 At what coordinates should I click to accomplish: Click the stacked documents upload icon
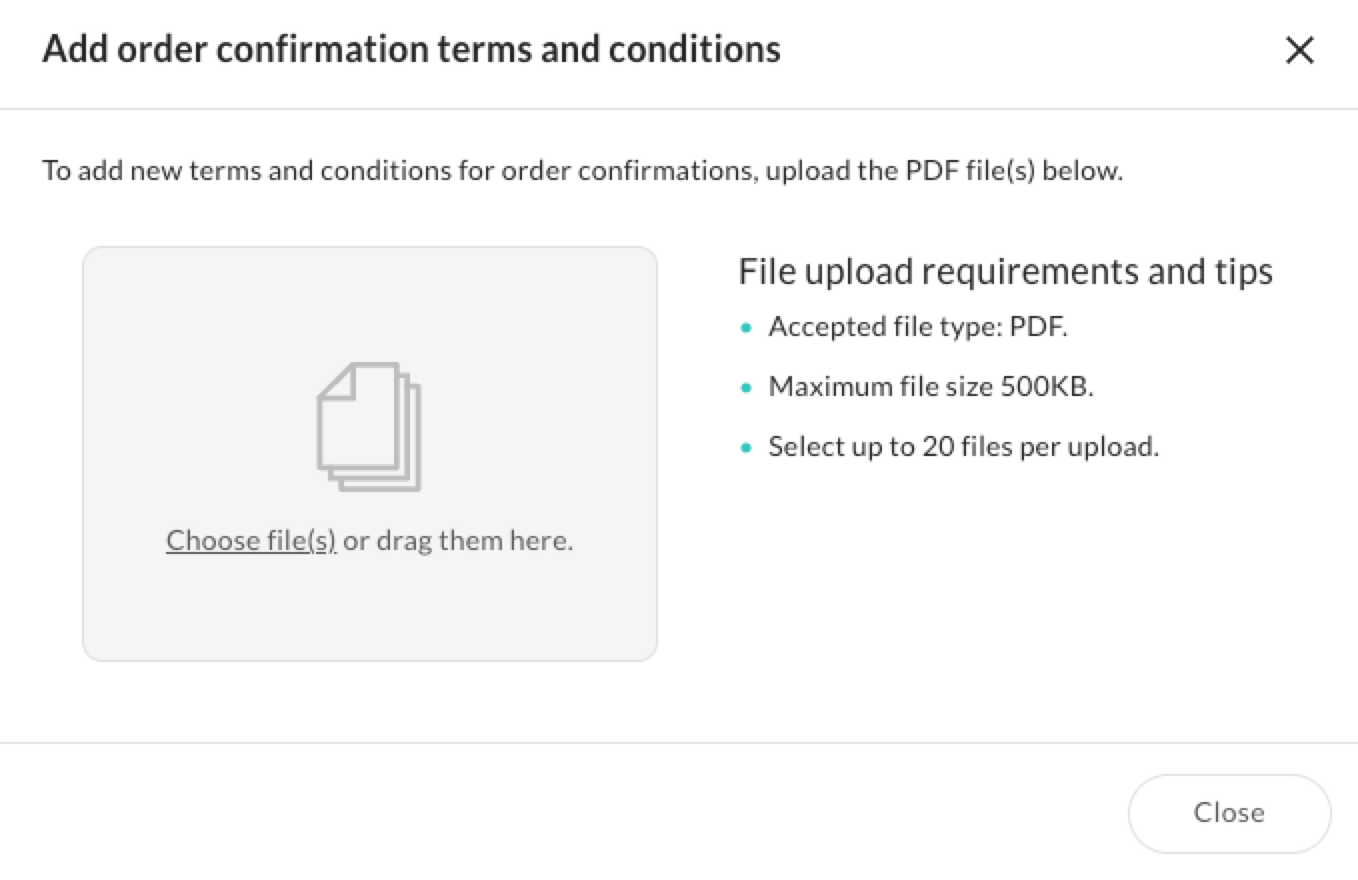[370, 424]
